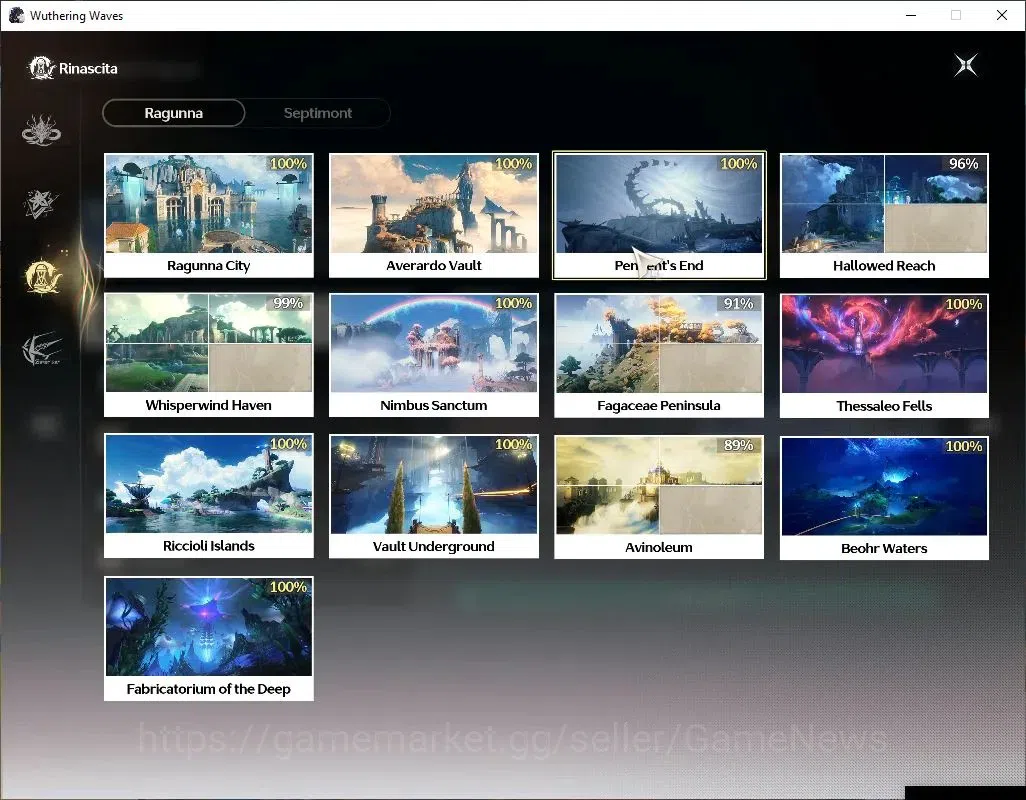Click the 96% progress on Hallowed Reach

tap(963, 164)
